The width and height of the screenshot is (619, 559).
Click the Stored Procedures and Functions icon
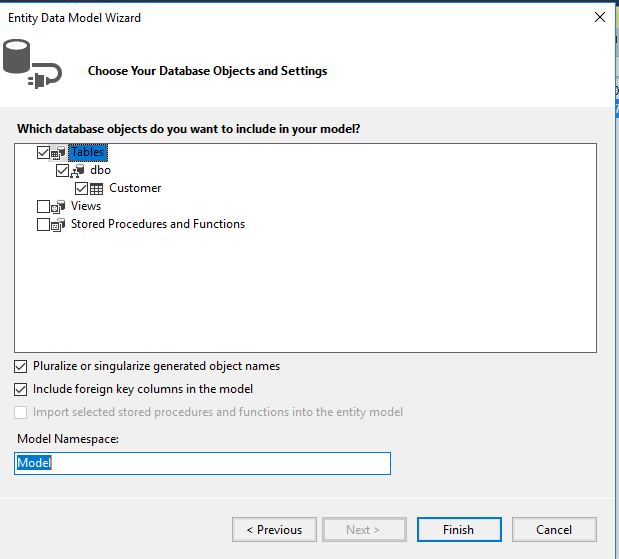pyautogui.click(x=58, y=225)
